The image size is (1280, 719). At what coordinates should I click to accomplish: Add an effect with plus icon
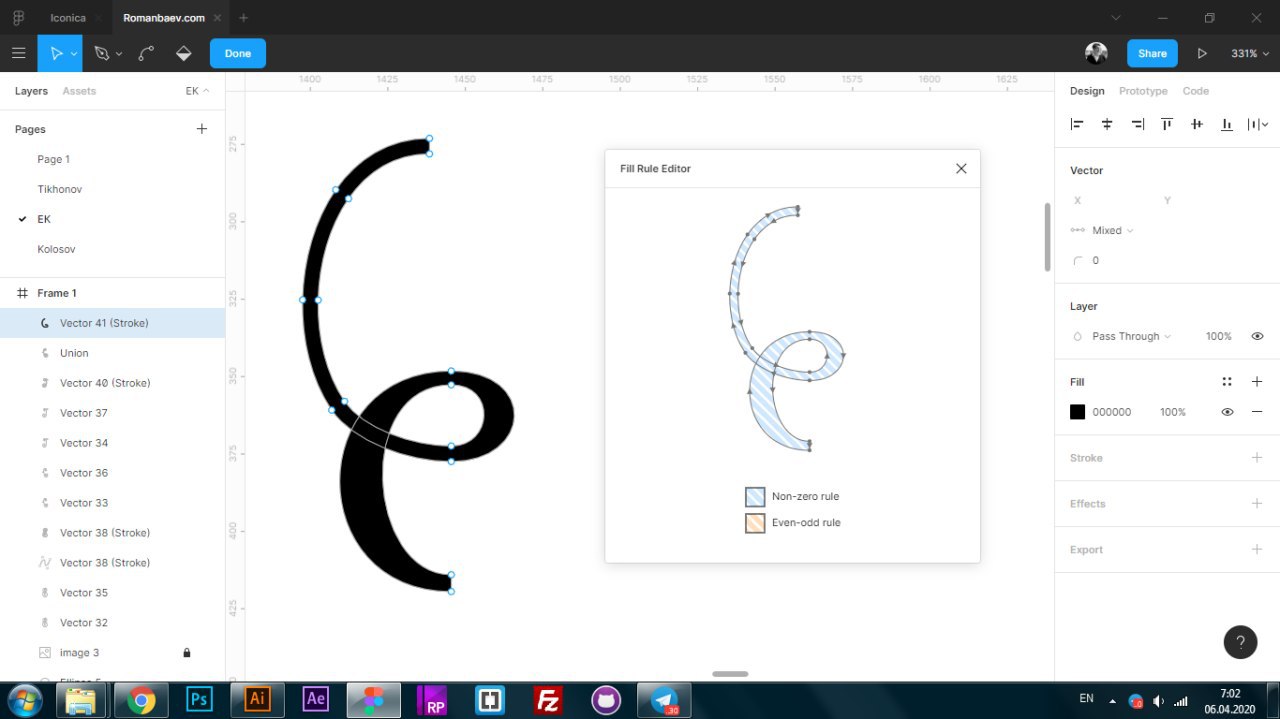point(1257,504)
